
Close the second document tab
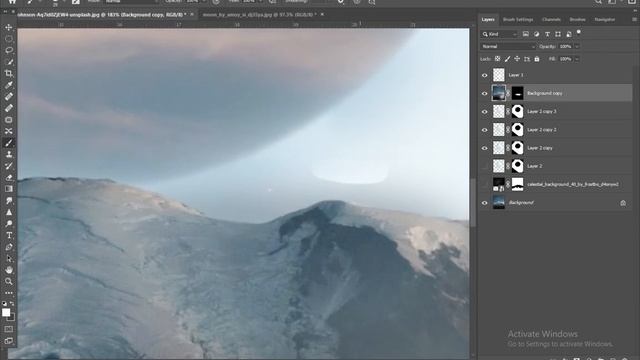[x=322, y=14]
